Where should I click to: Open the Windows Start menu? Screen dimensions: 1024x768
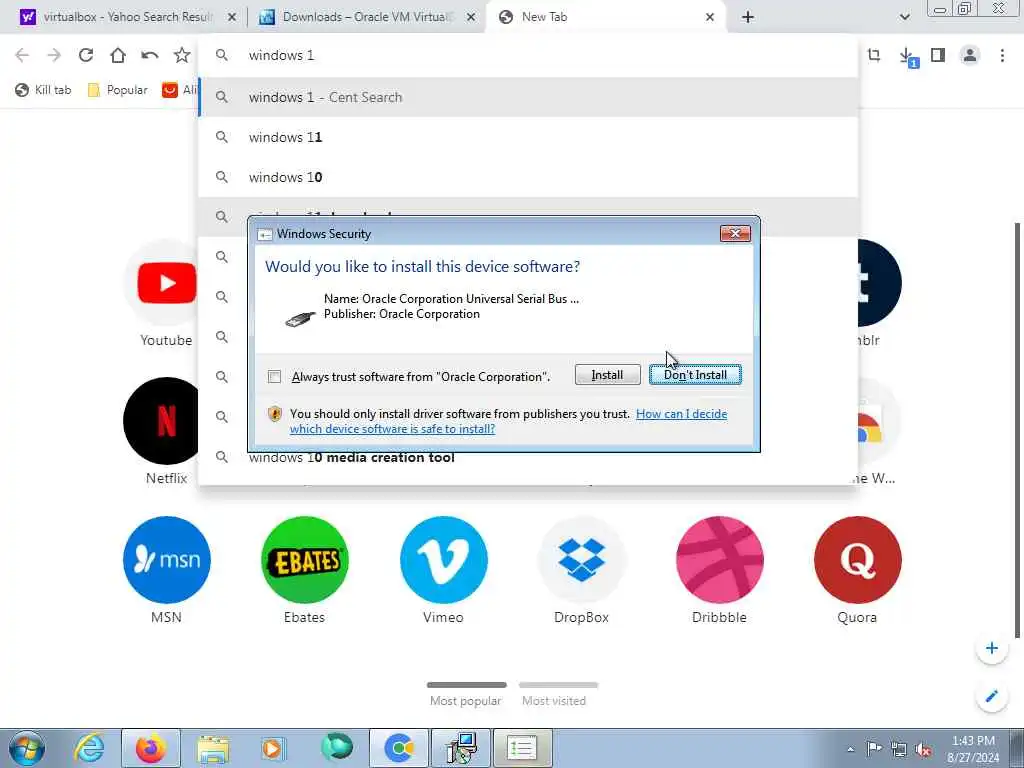point(27,748)
